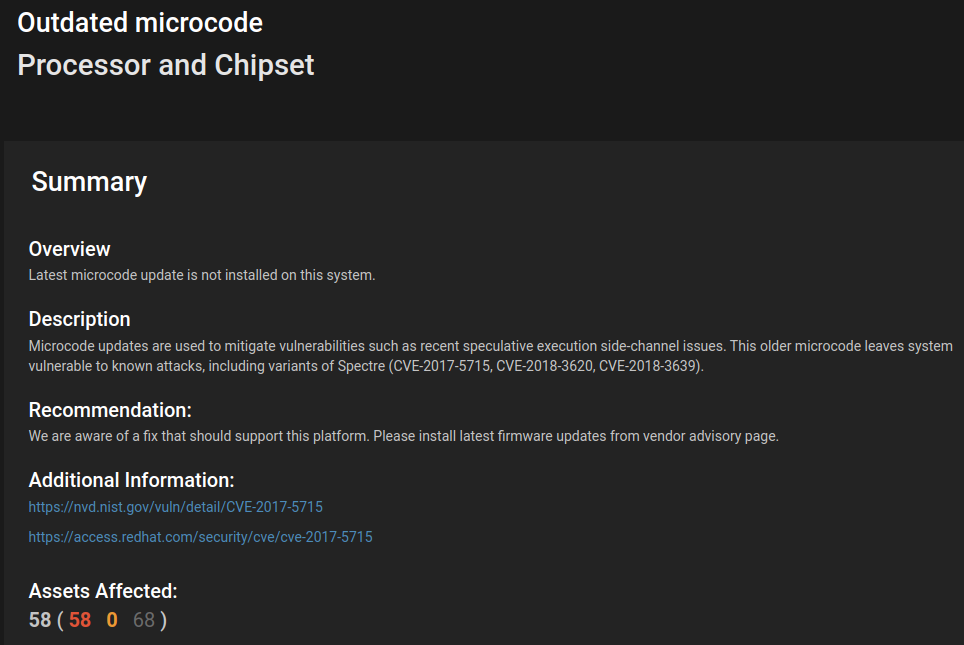Click the CVE-2018-3620 text in description
Screen dimensions: 964x645
544,366
